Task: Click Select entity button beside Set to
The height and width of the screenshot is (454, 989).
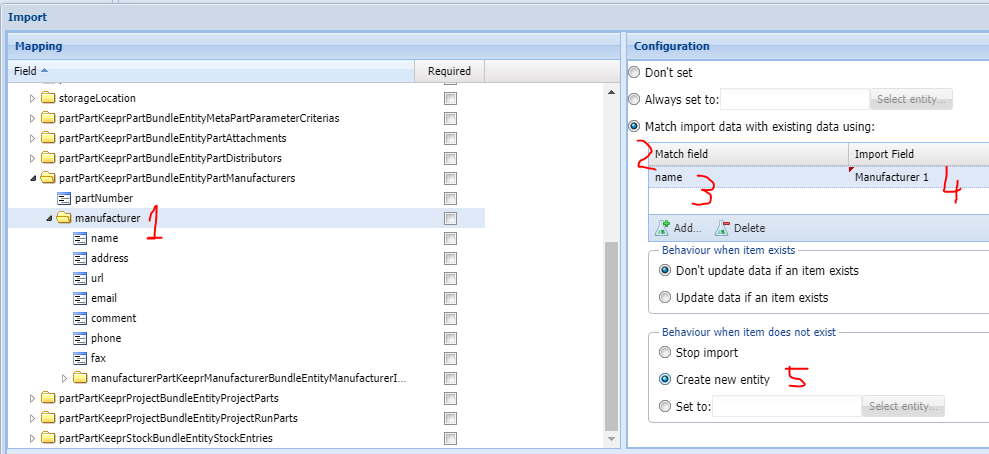Action: click(903, 406)
